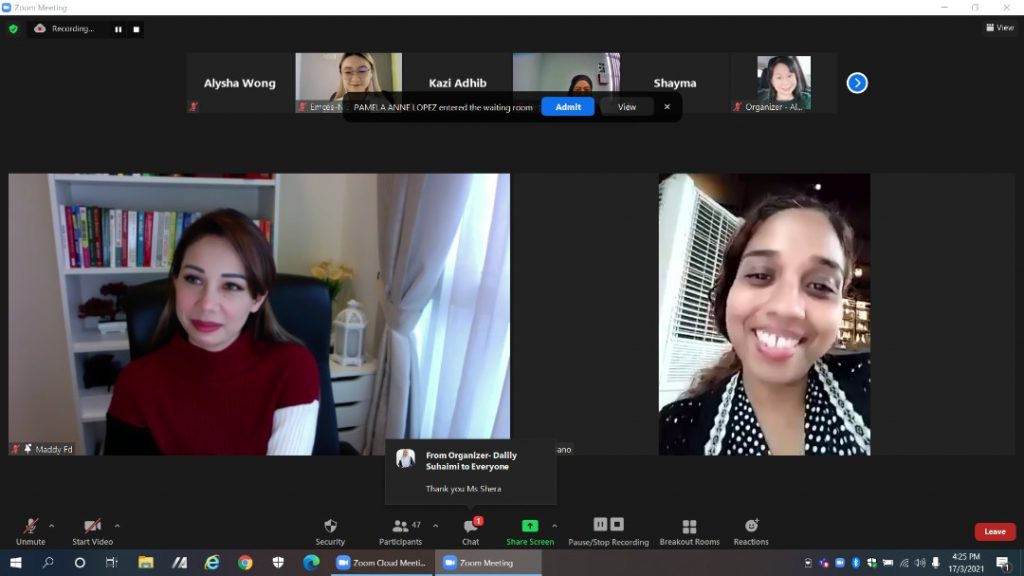Screen dimensions: 1024x576
Task: Click the red Leave button
Action: pos(995,532)
